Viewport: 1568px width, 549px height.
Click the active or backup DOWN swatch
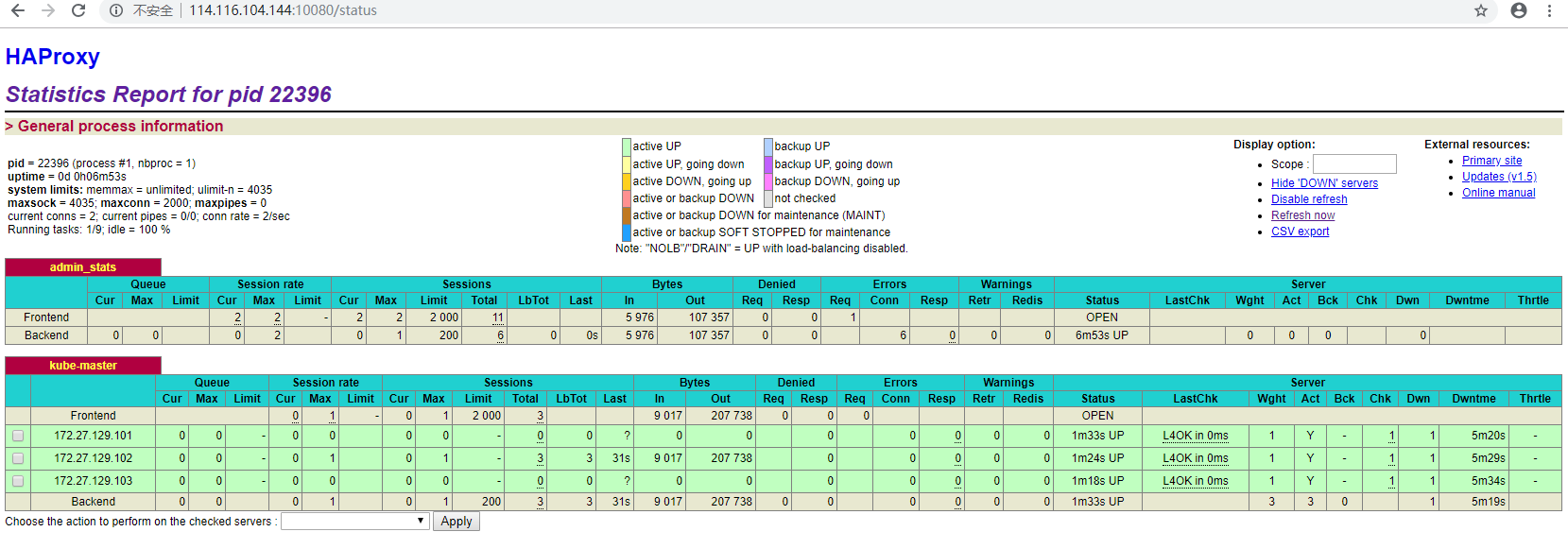pyautogui.click(x=627, y=198)
